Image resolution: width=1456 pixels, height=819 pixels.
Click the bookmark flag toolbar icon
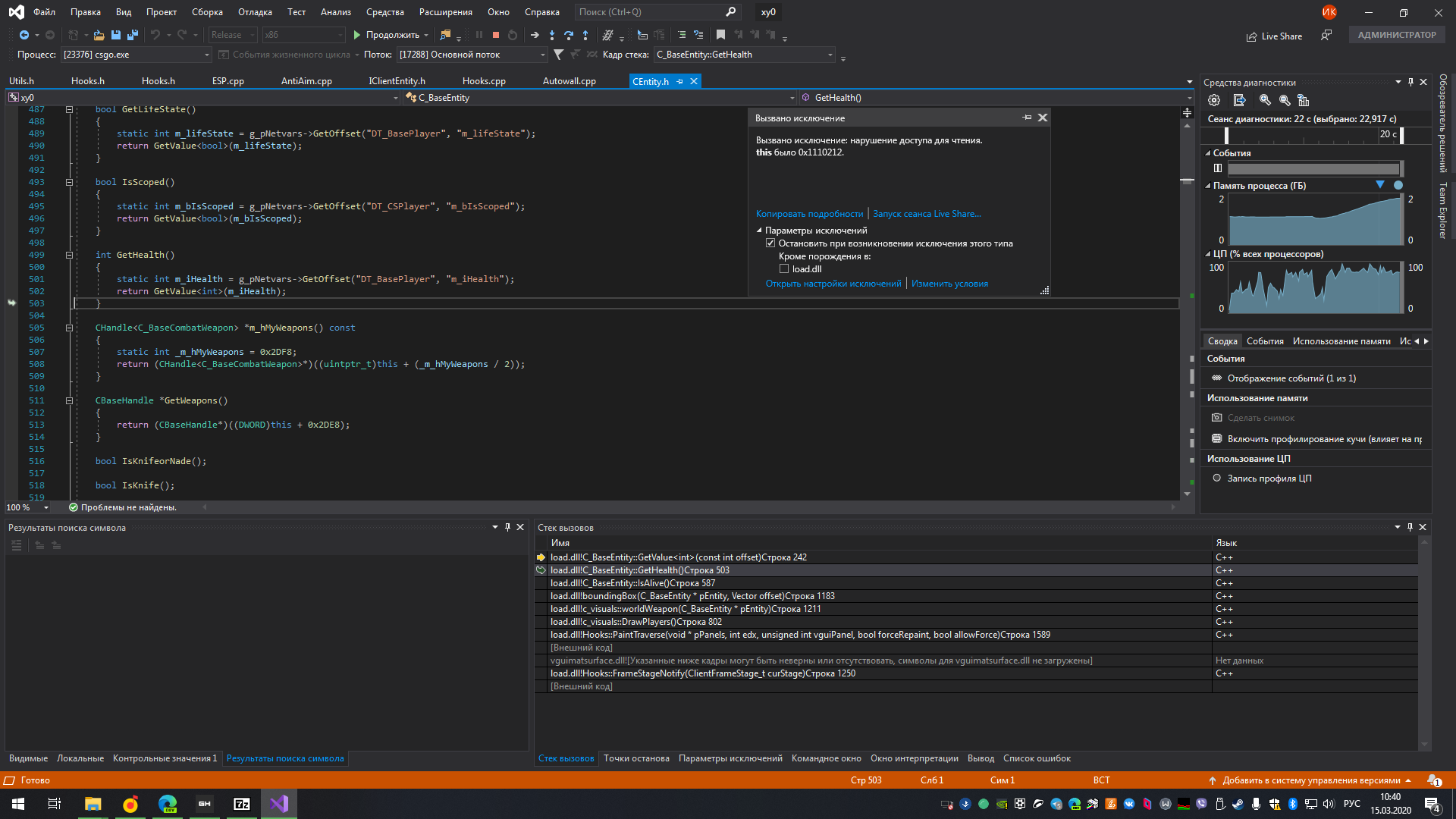click(x=720, y=35)
